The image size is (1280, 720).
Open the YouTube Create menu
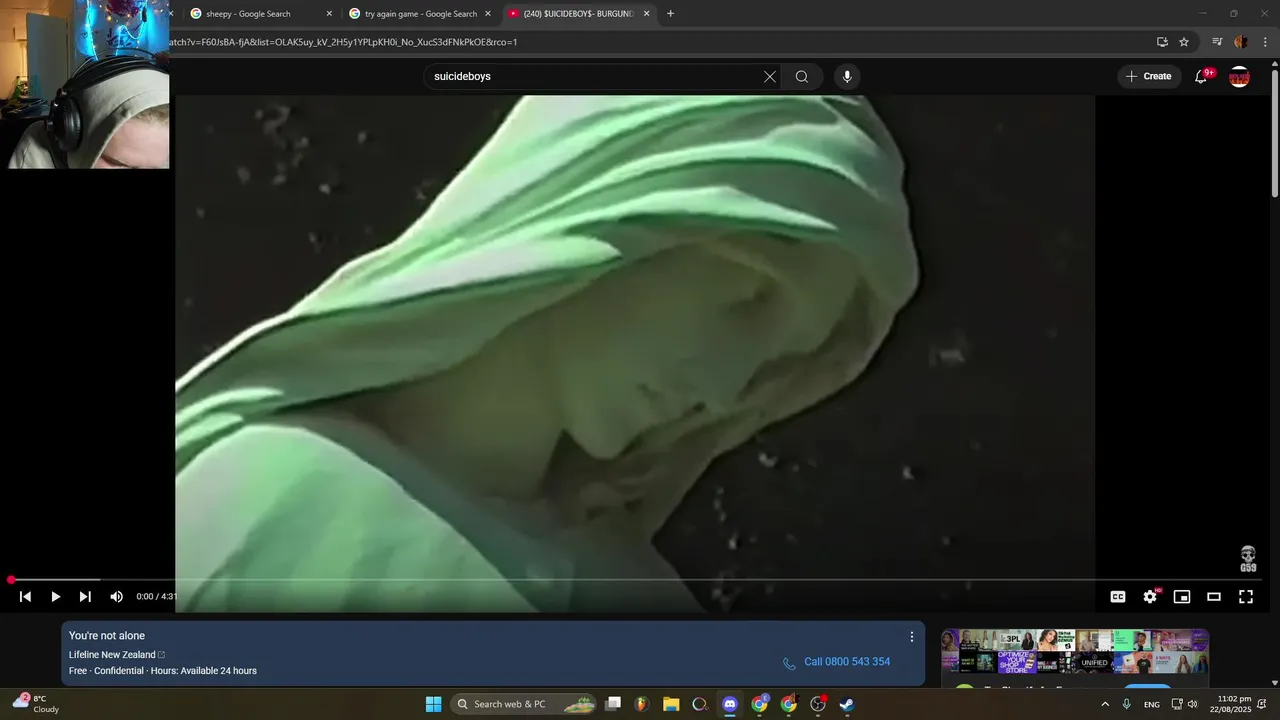(1149, 77)
